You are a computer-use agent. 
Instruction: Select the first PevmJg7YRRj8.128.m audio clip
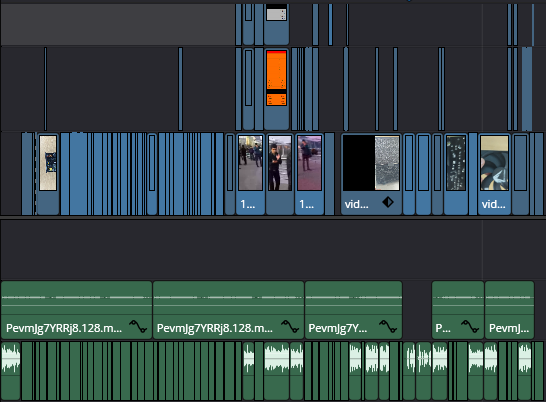(77, 310)
